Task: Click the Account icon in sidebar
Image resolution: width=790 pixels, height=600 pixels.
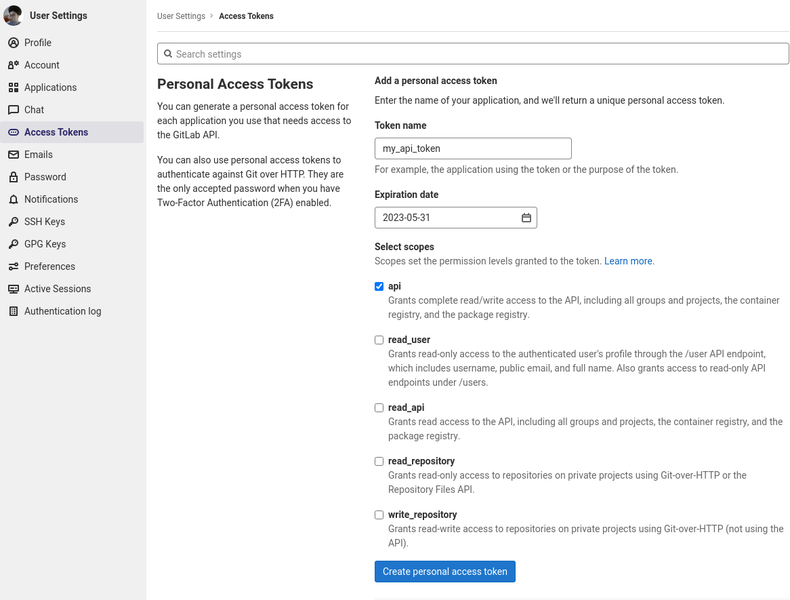Action: pyautogui.click(x=13, y=65)
